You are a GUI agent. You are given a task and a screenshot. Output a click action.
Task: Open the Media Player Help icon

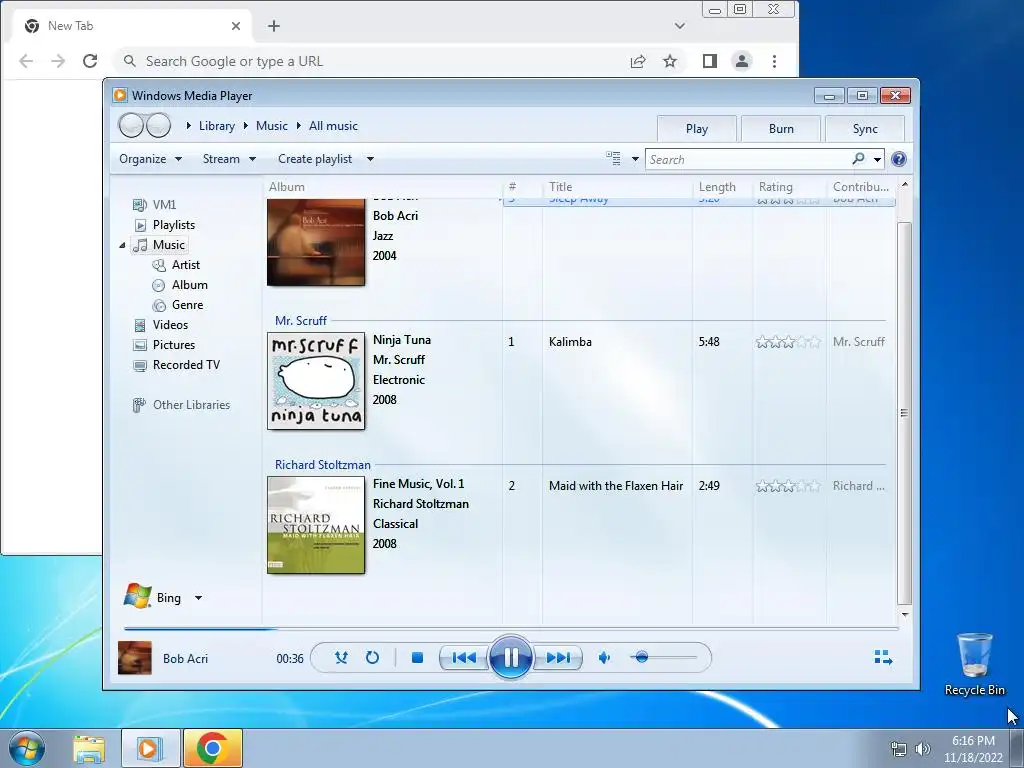[x=899, y=159]
